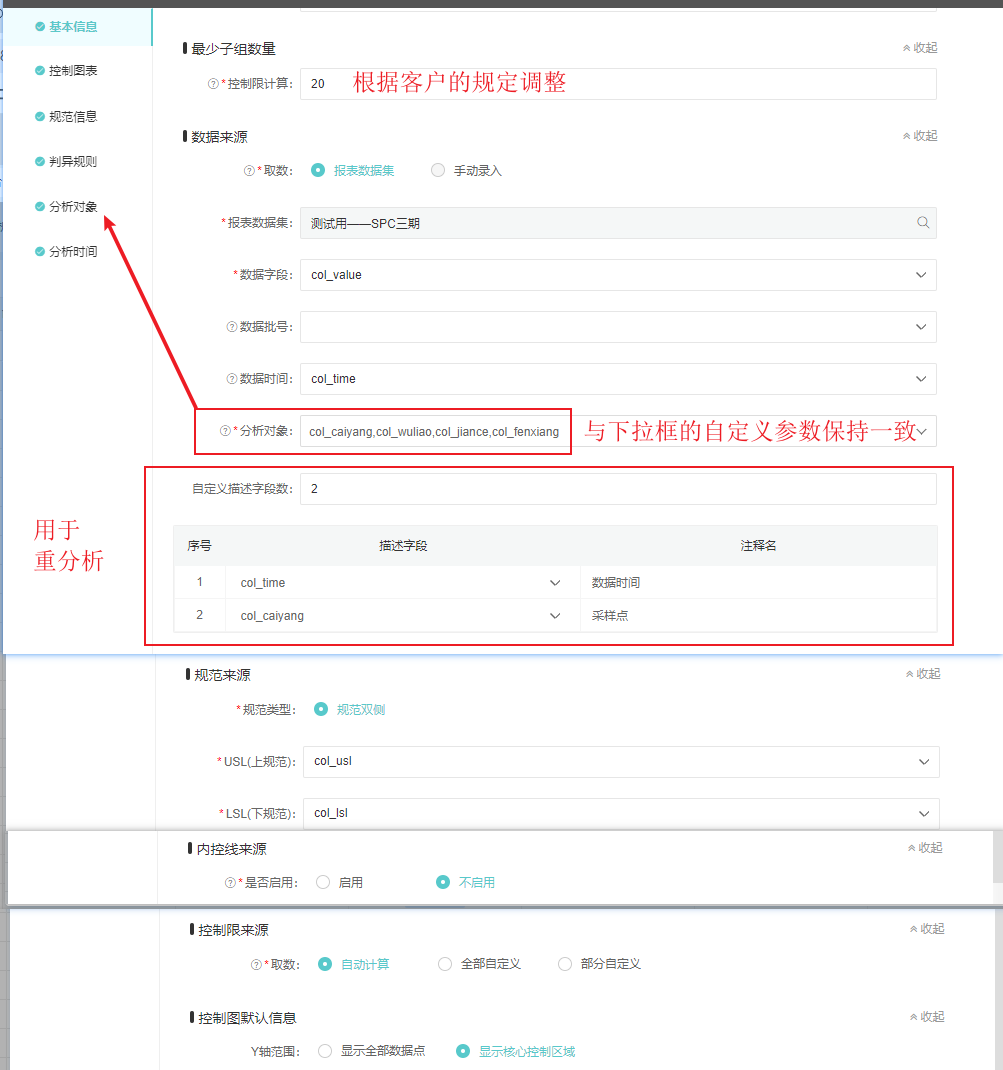Choose 不启用 for inner control line
Viewport: 1003px width, 1070px height.
point(443,882)
